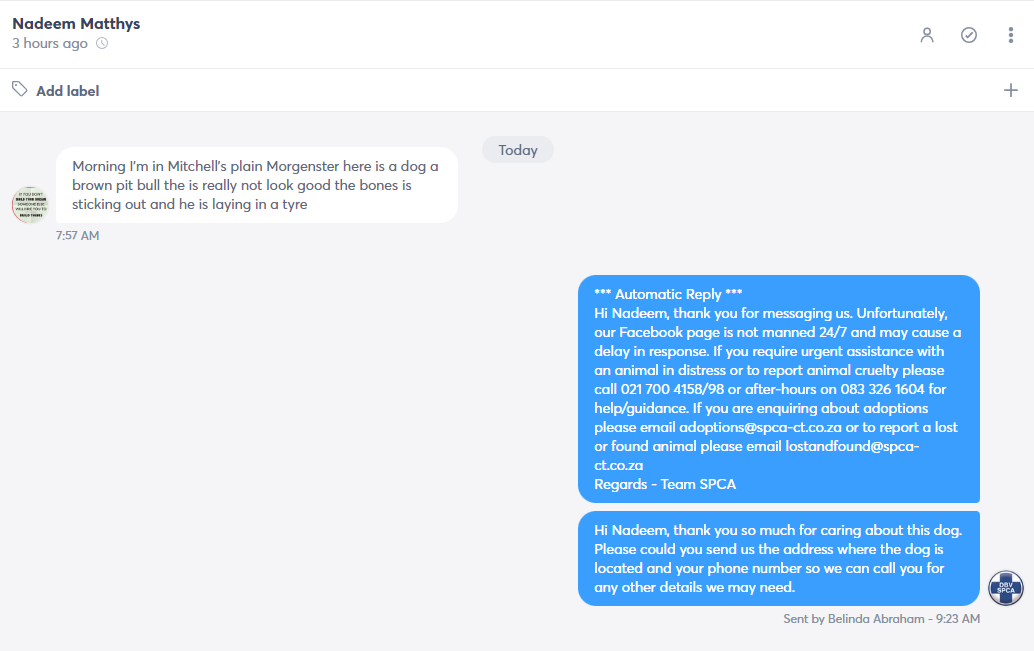
Task: Click the 7:57 AM message timestamp
Action: pyautogui.click(x=77, y=235)
